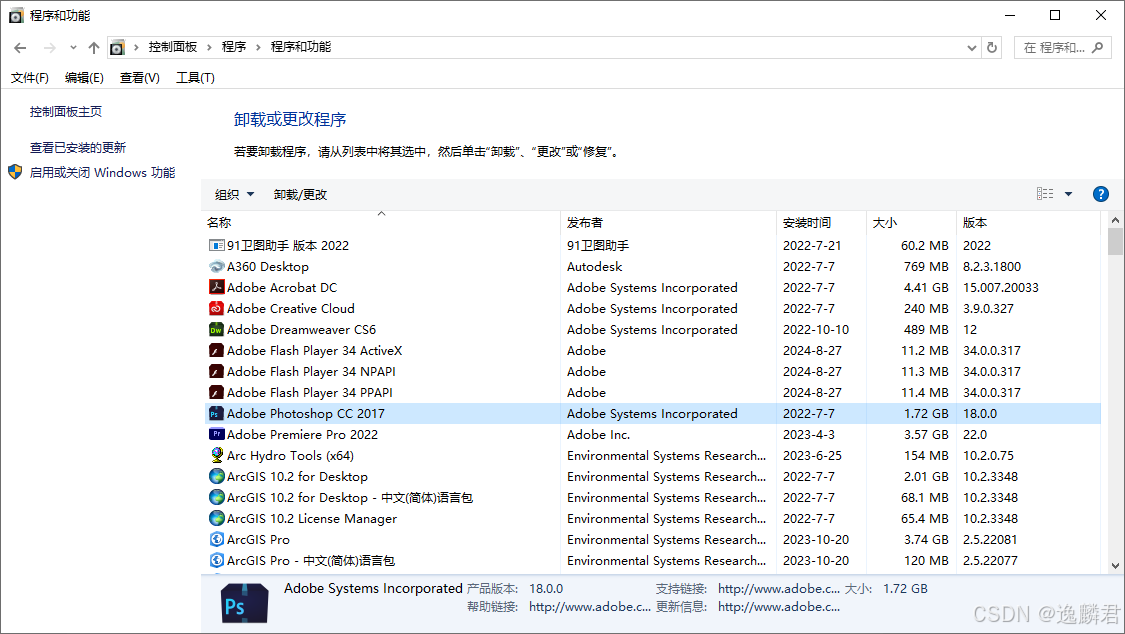Open the recent locations dropdown arrow
Image resolution: width=1125 pixels, height=634 pixels.
pos(73,47)
